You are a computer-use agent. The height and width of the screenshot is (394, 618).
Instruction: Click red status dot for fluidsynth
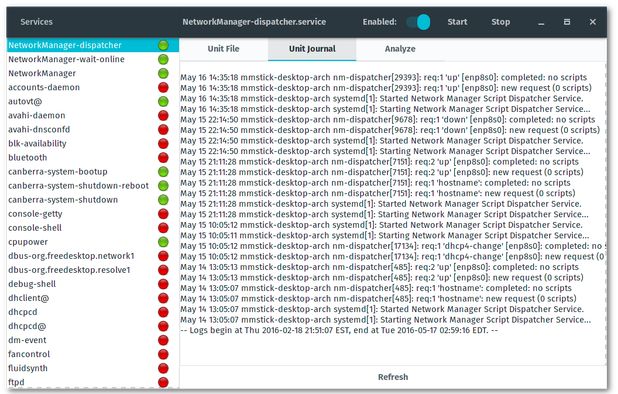click(163, 368)
